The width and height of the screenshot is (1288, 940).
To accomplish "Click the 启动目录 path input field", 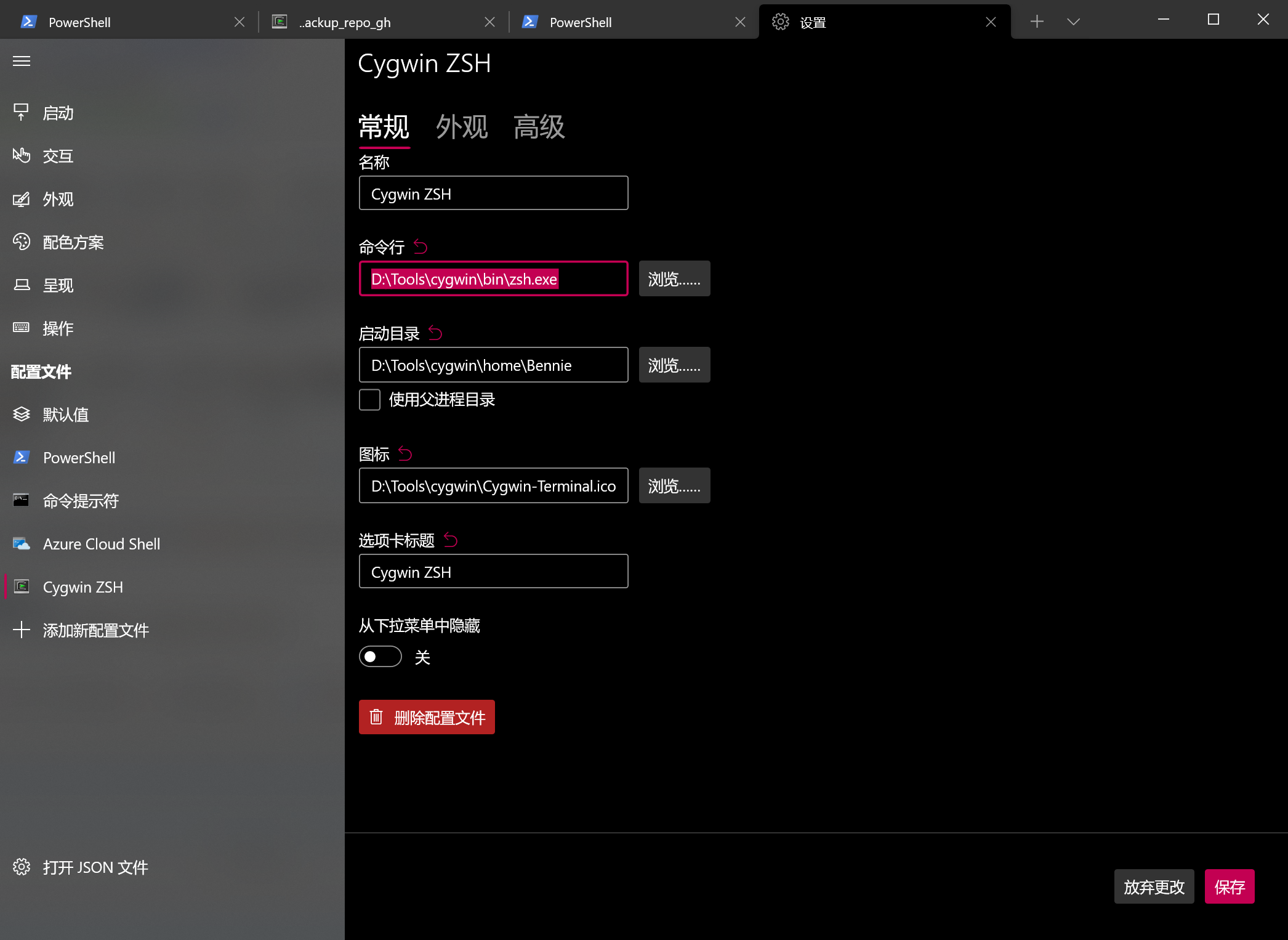I will click(494, 365).
